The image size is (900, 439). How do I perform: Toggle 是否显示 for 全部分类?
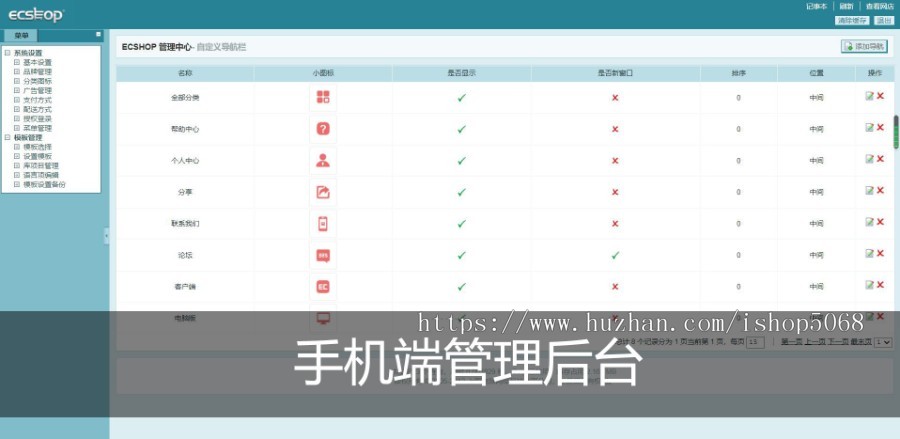pyautogui.click(x=461, y=98)
